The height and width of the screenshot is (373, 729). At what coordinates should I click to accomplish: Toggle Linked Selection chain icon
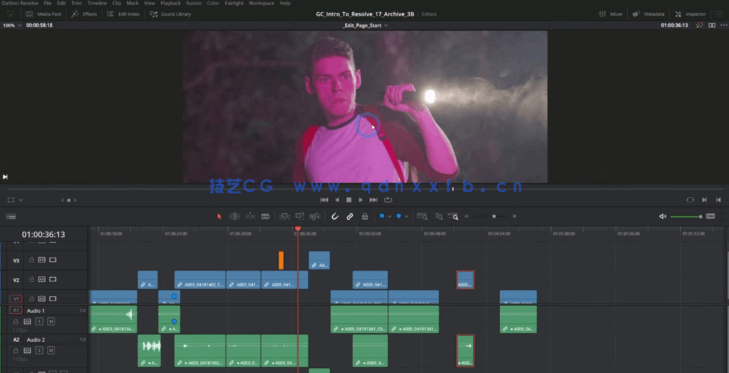(x=350, y=216)
